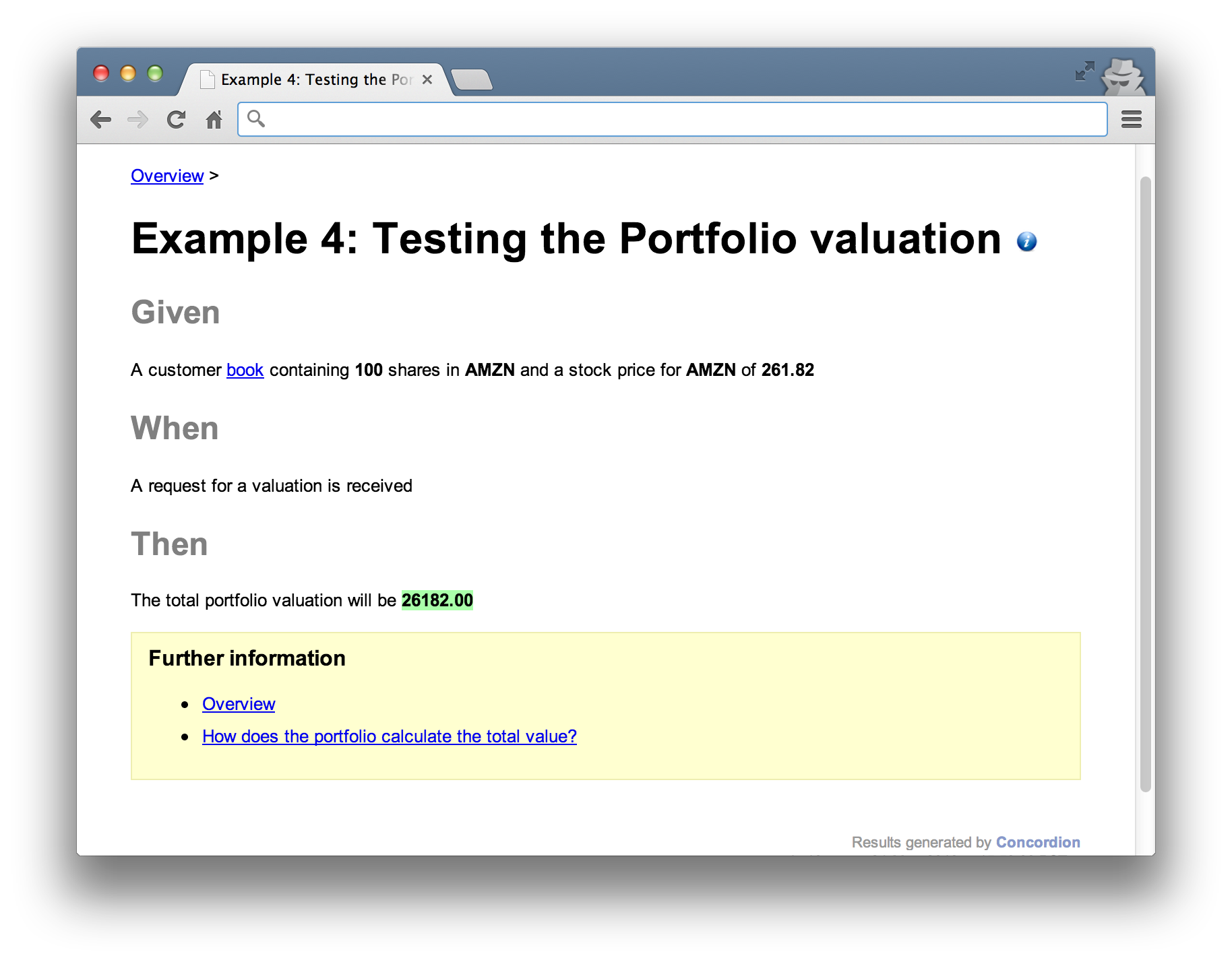The image size is (1232, 962).
Task: Click the magnifier icon in address bar
Action: (x=256, y=119)
